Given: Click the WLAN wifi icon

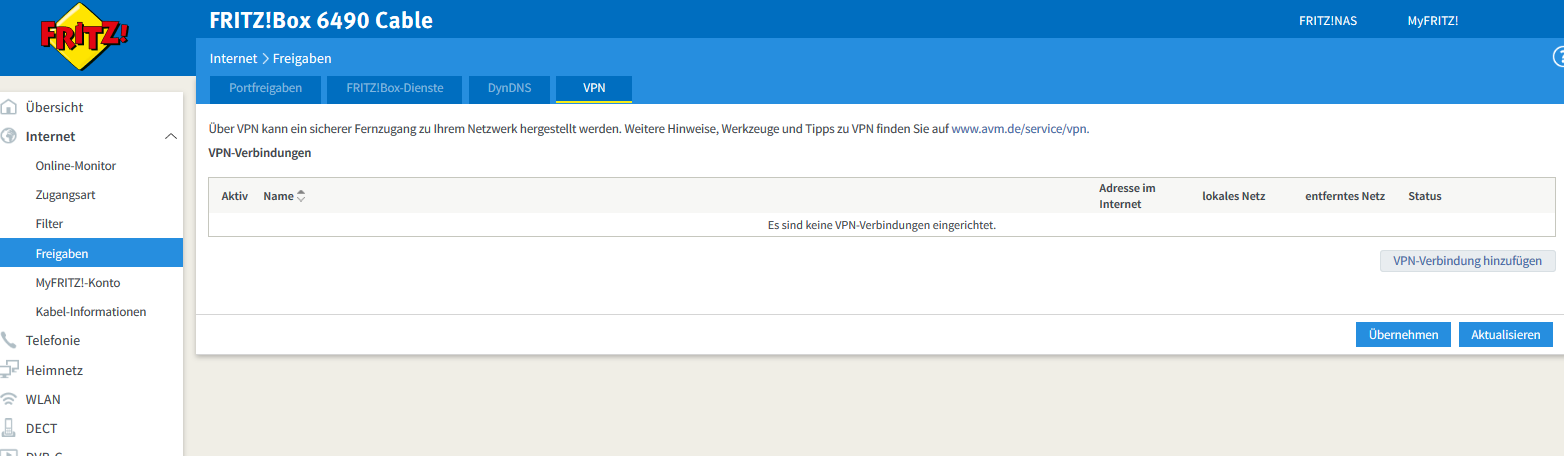Looking at the screenshot, I should [10, 399].
